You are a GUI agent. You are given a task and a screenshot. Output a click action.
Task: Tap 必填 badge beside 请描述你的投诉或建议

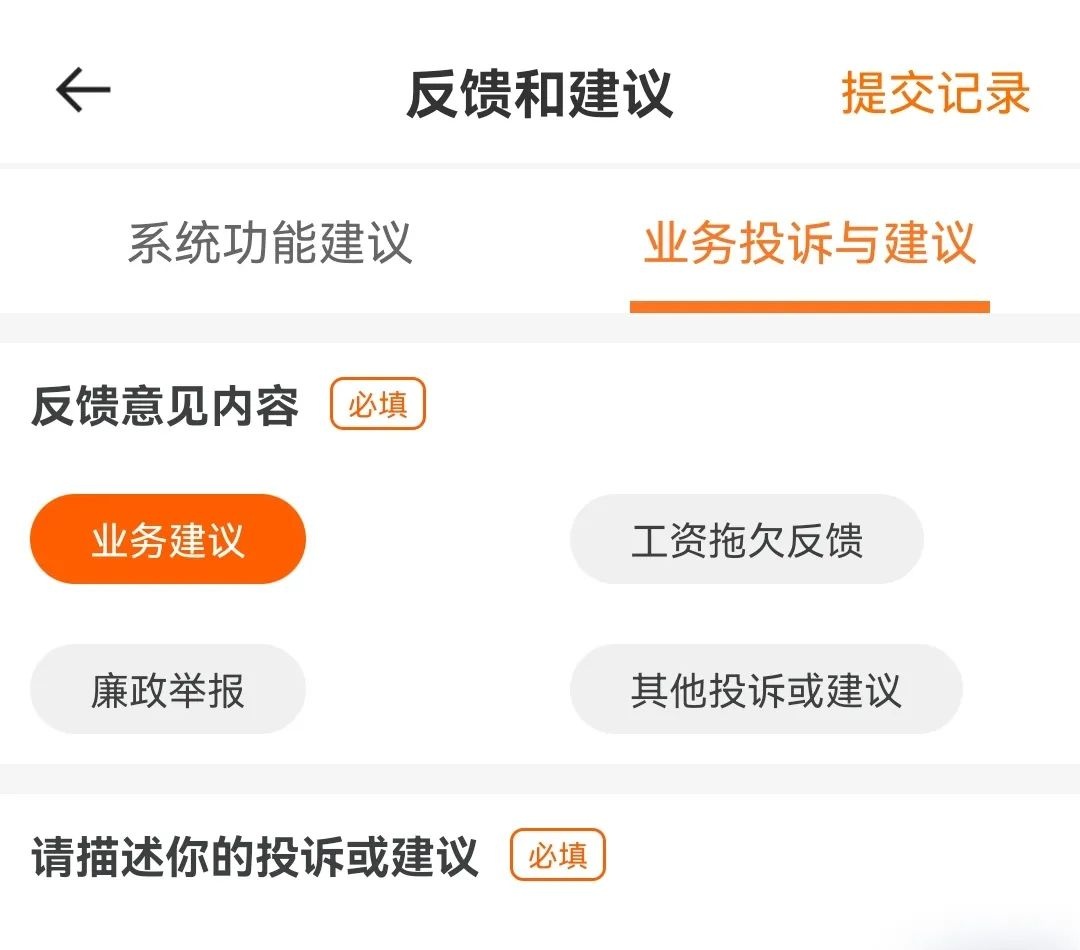pos(558,856)
